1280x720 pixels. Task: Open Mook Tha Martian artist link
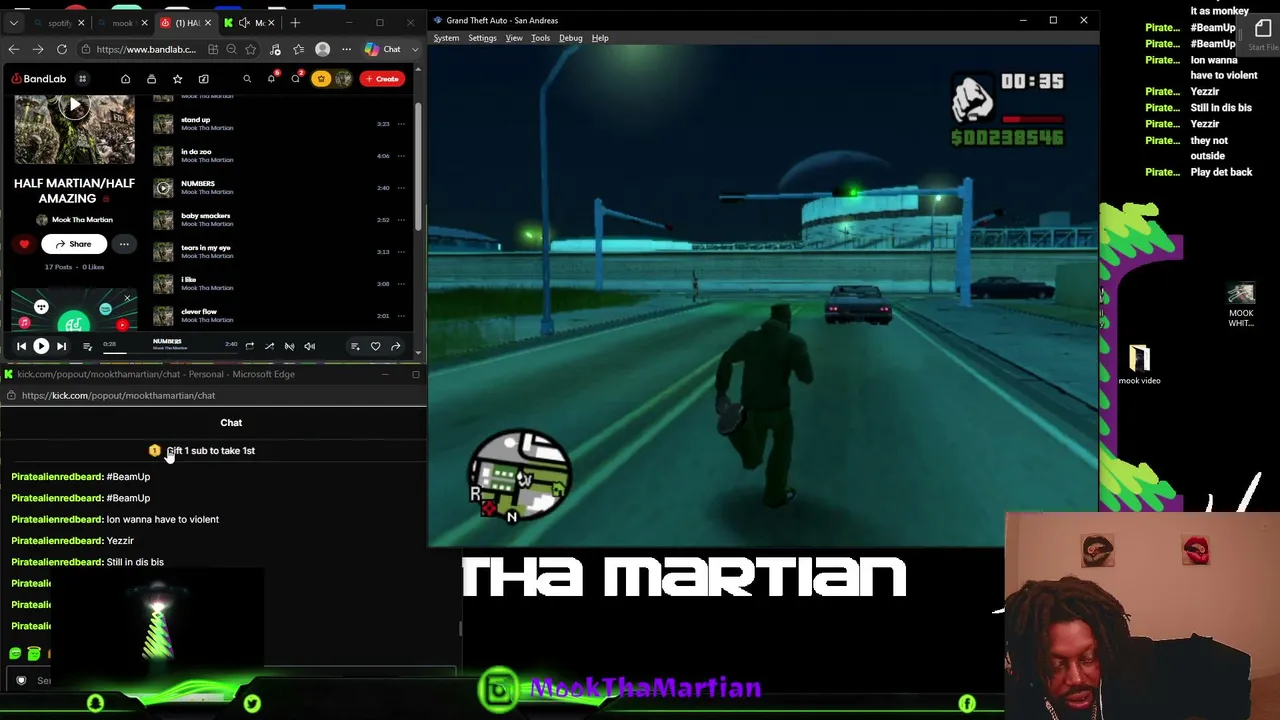(x=82, y=220)
